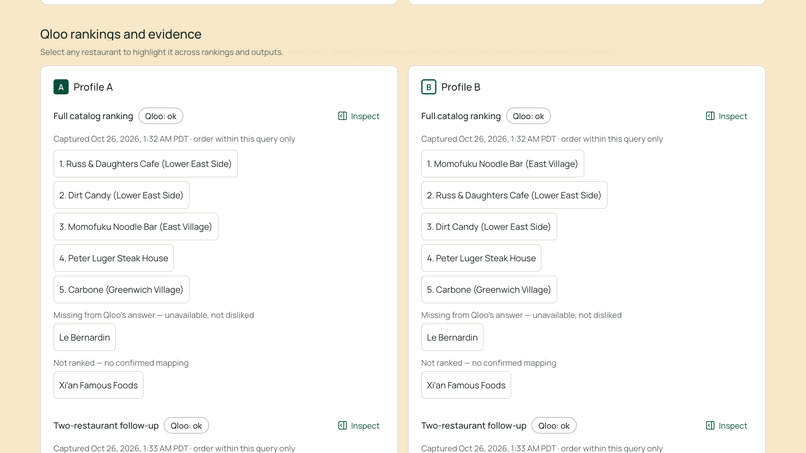This screenshot has width=806, height=453.
Task: Click 'Two-restaurant follow-up' label in Profile B
Action: pos(473,426)
